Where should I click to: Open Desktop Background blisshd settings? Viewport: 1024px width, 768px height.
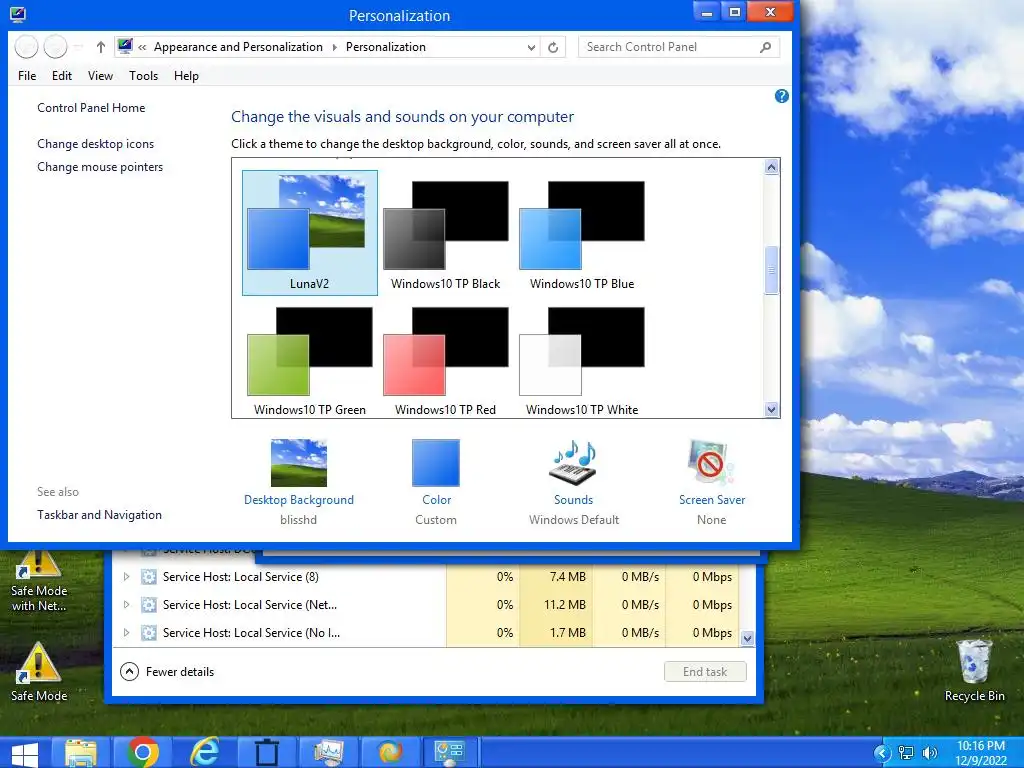coord(298,481)
